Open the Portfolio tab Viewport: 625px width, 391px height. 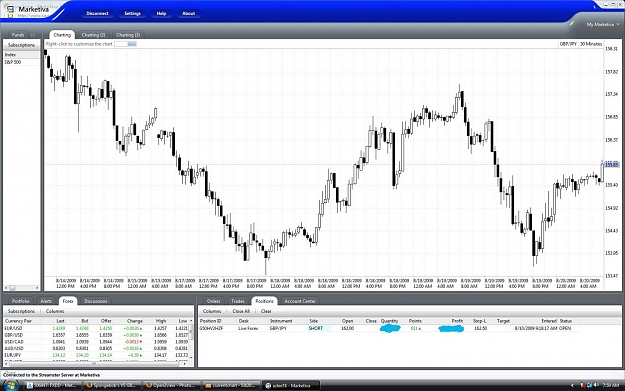pyautogui.click(x=20, y=301)
